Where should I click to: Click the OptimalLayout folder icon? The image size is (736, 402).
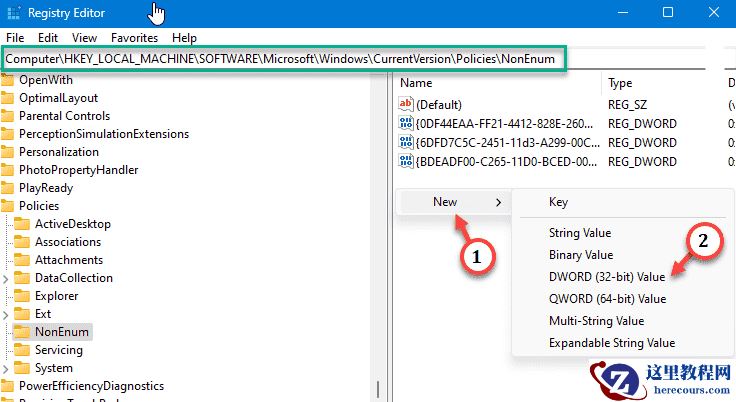pyautogui.click(x=7, y=98)
